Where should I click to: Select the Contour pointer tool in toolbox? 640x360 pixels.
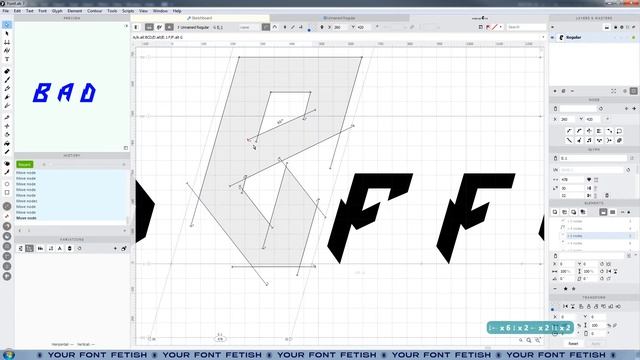7,25
